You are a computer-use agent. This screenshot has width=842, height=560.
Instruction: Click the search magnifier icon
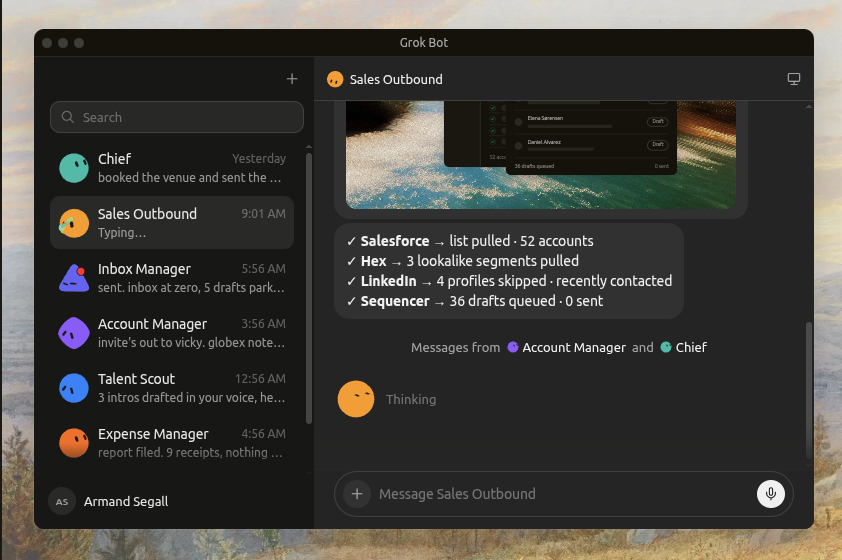tap(68, 117)
